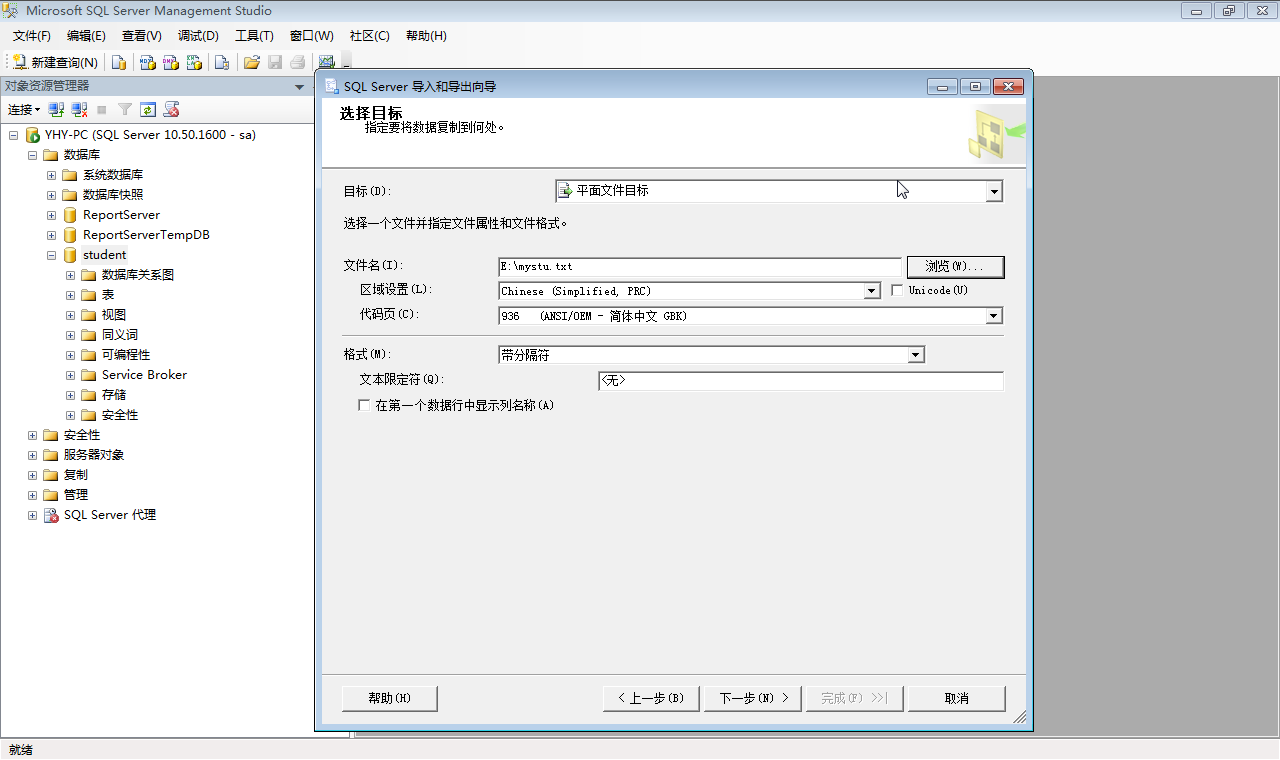Click the Refresh icon in Object Explorer
The height and width of the screenshot is (760, 1280).
pyautogui.click(x=148, y=110)
